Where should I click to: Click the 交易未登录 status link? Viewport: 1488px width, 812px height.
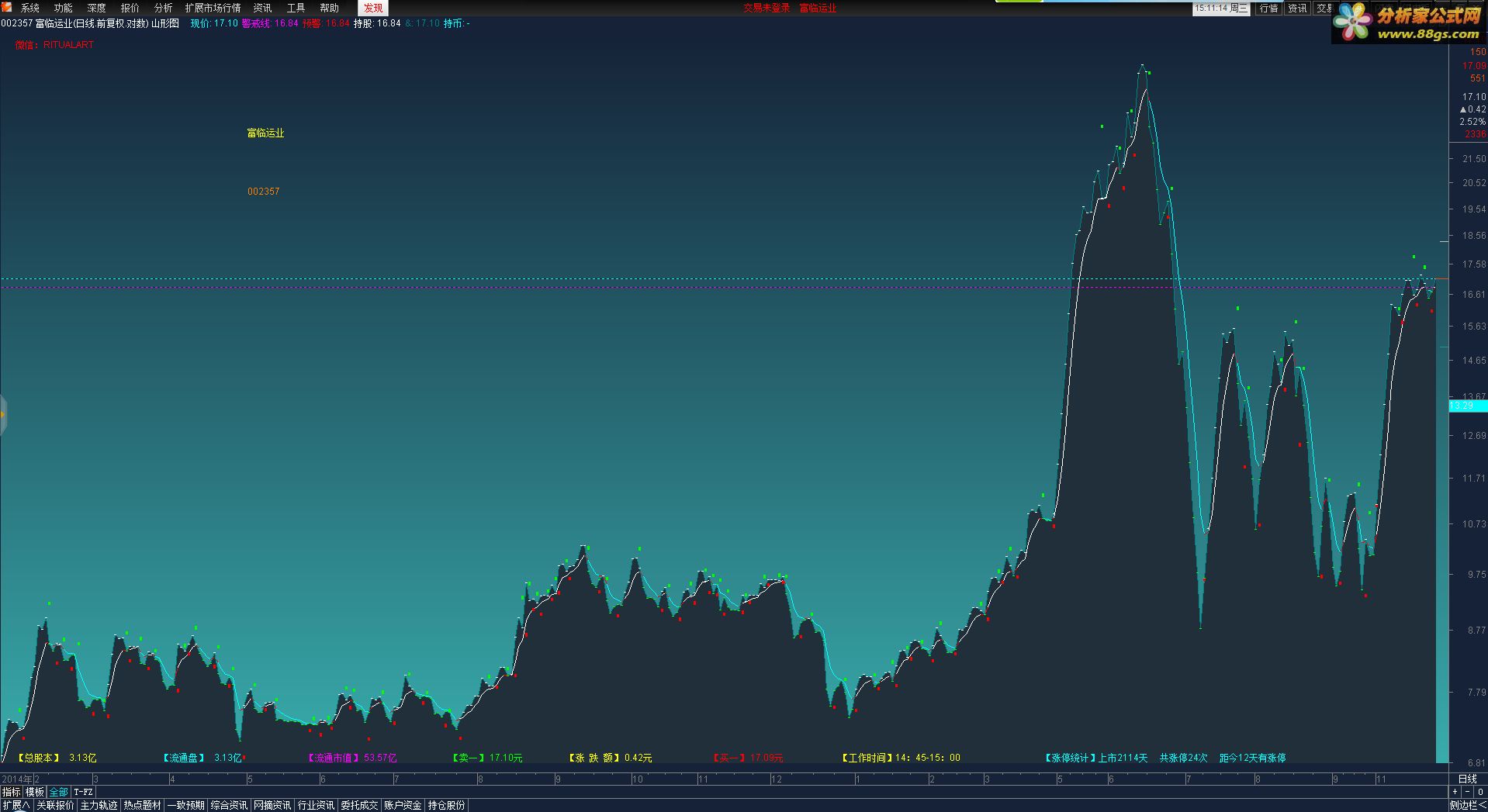coord(766,8)
